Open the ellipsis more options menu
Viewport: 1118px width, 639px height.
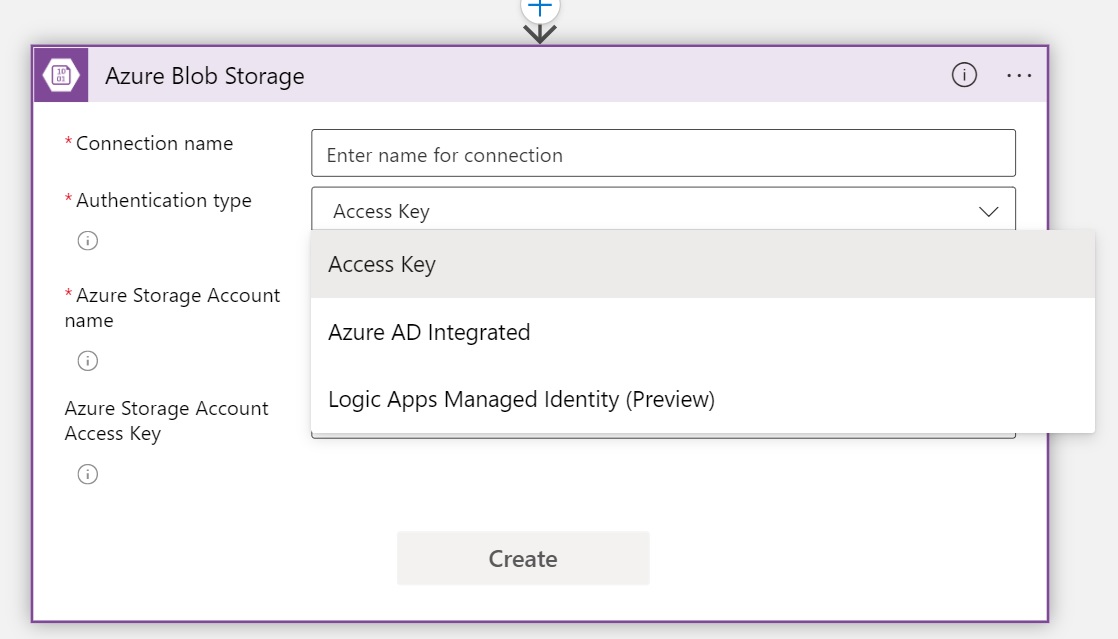click(1019, 75)
